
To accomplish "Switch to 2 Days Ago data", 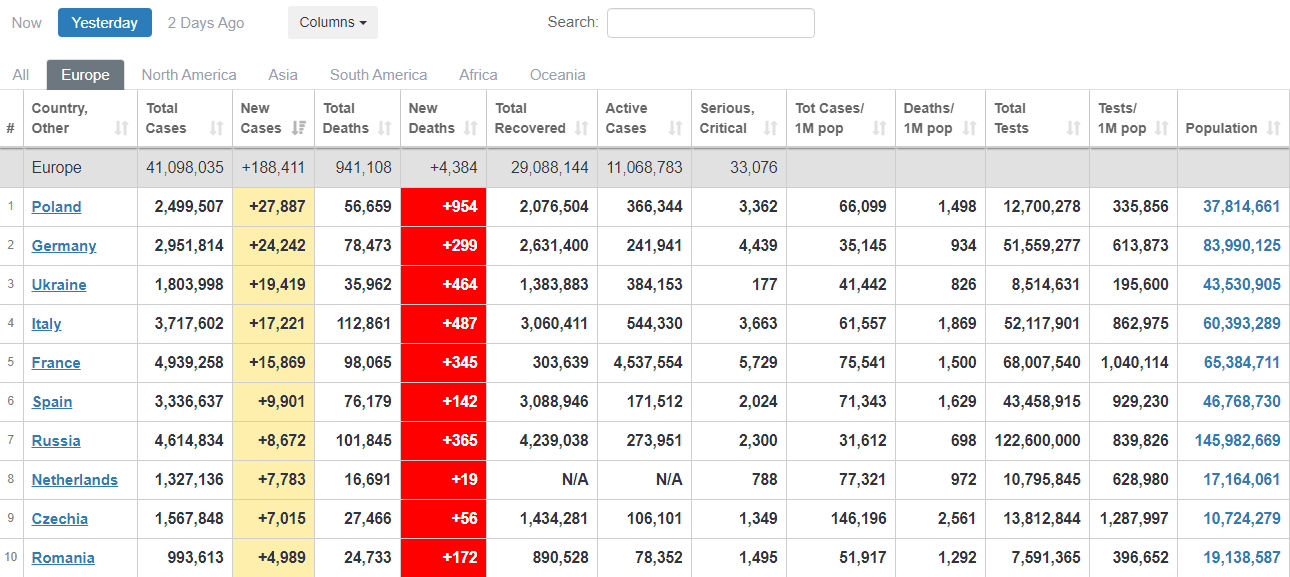I will point(205,23).
